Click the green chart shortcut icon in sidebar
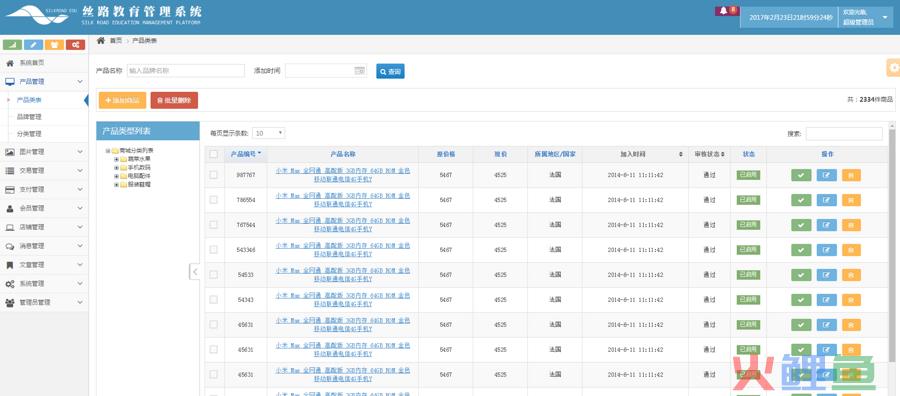Screen dimensions: 900x396 [12, 45]
